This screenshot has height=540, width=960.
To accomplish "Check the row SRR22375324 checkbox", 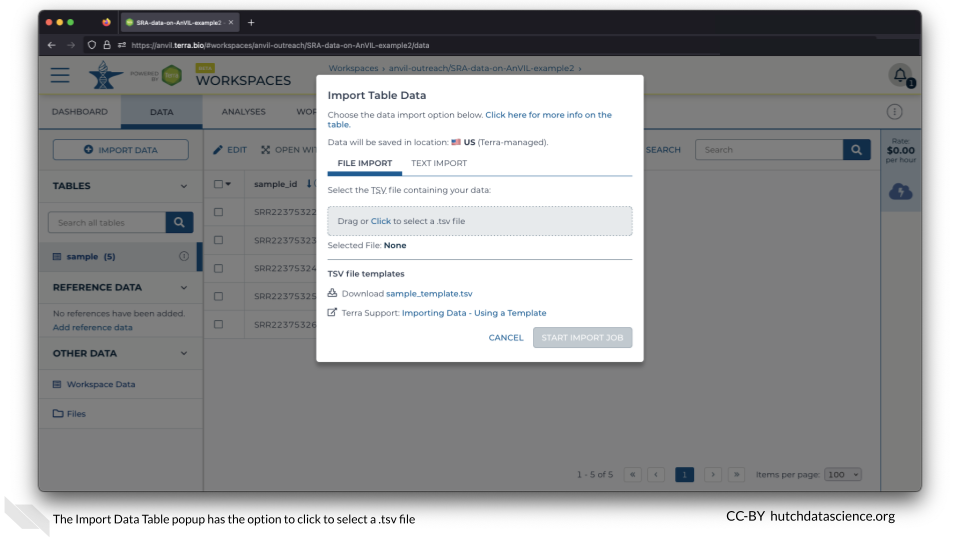I will tap(218, 268).
